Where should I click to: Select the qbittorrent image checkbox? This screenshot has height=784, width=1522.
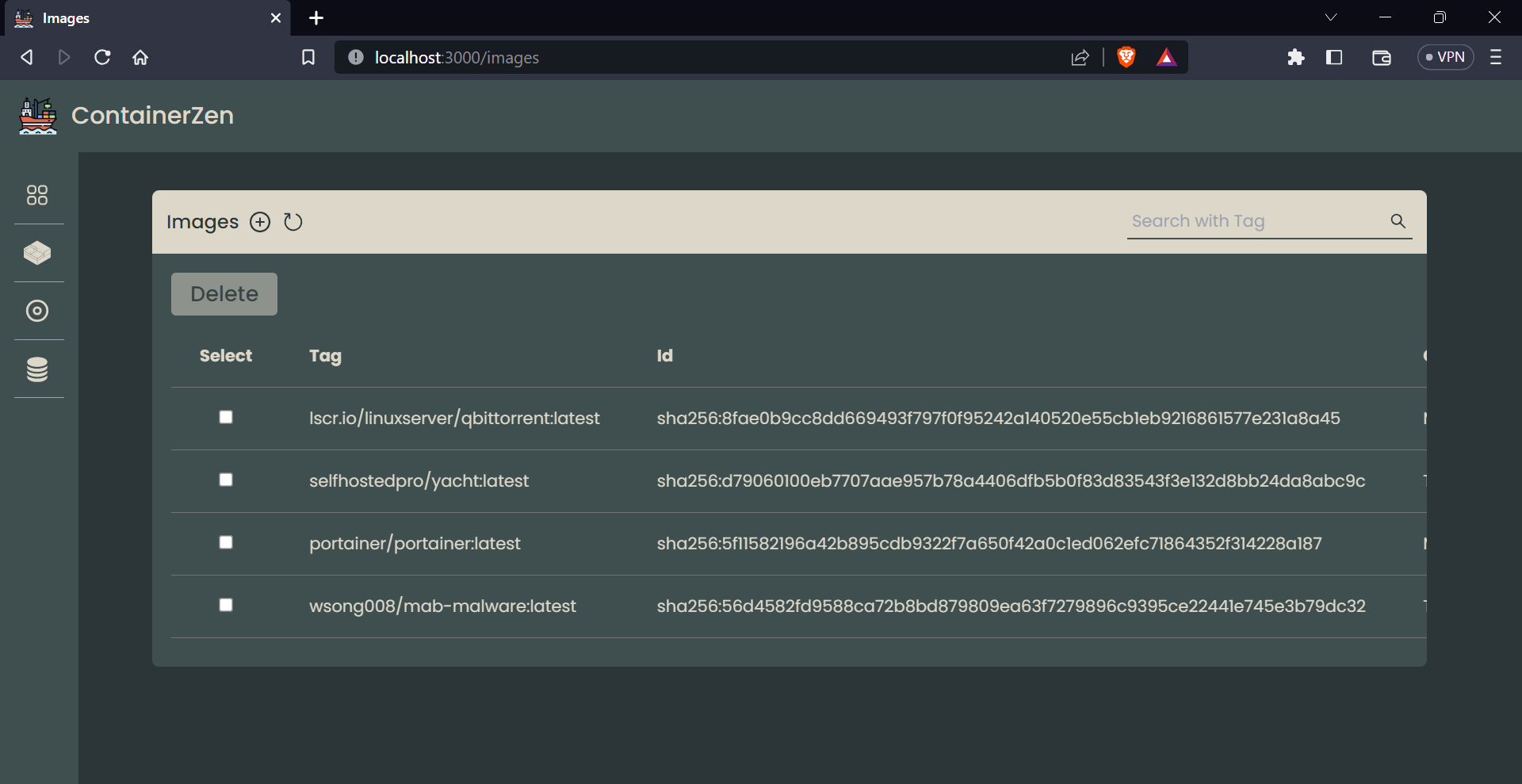pos(226,417)
